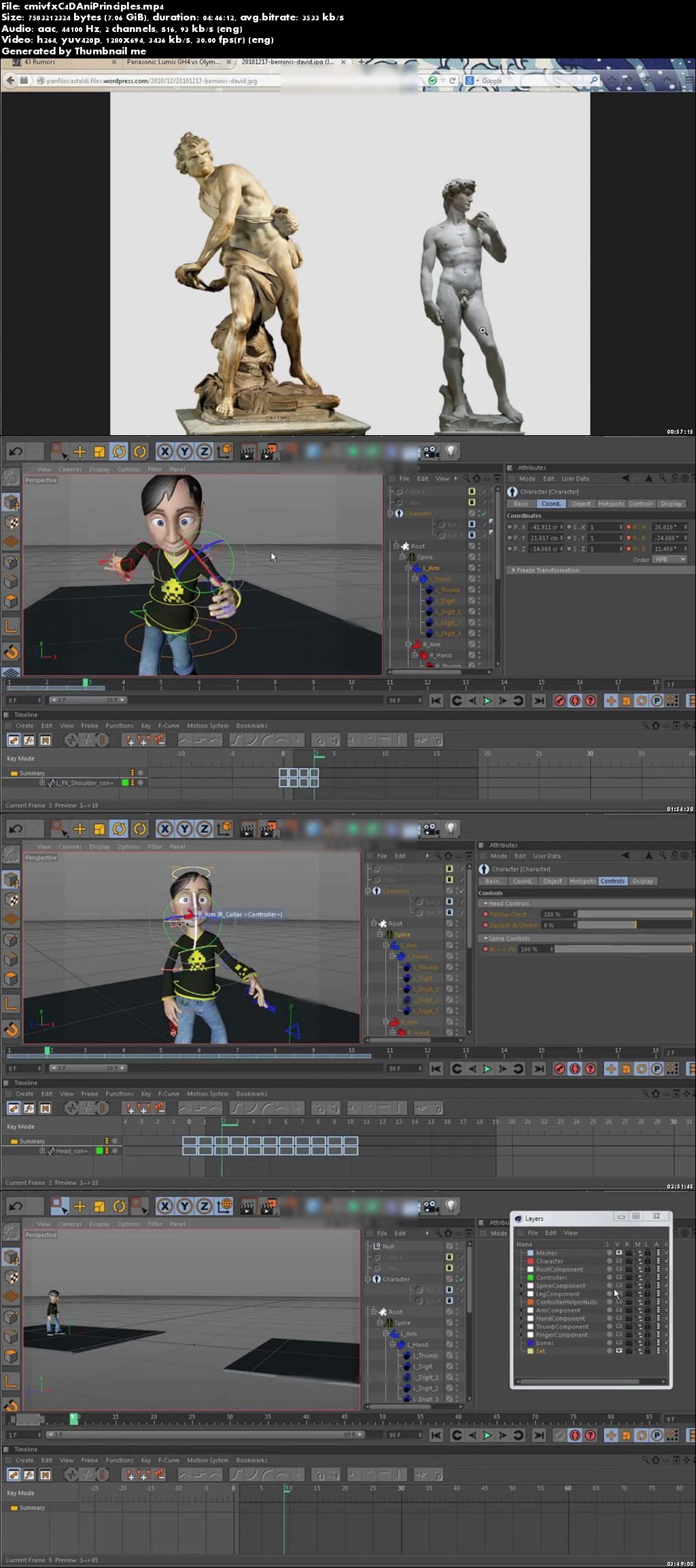
Task: Toggle visibility of the ArmComponent layer
Action: click(x=619, y=1310)
